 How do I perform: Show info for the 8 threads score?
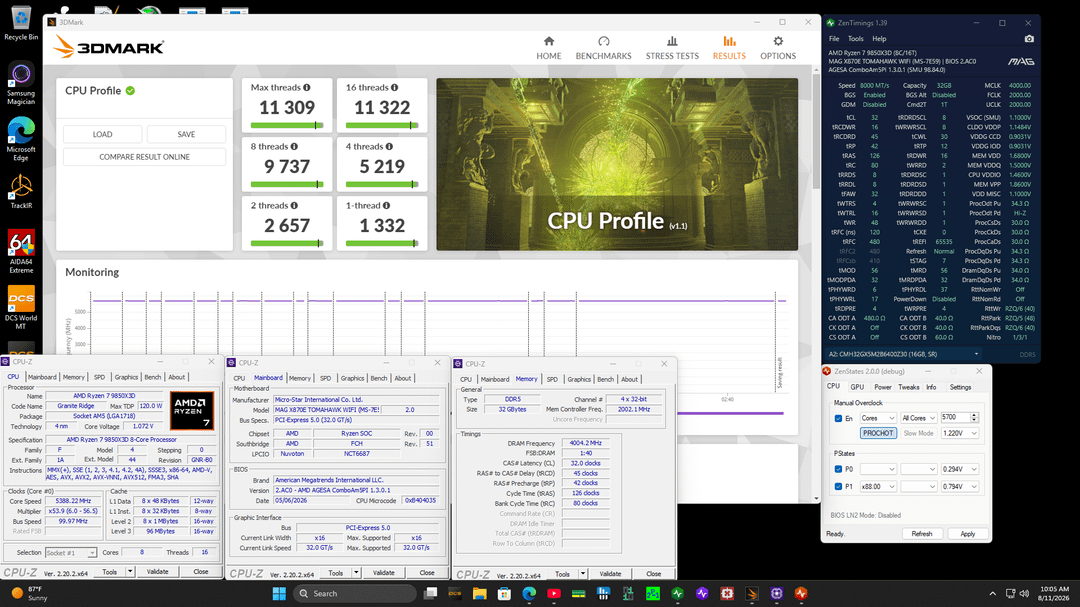(x=294, y=147)
